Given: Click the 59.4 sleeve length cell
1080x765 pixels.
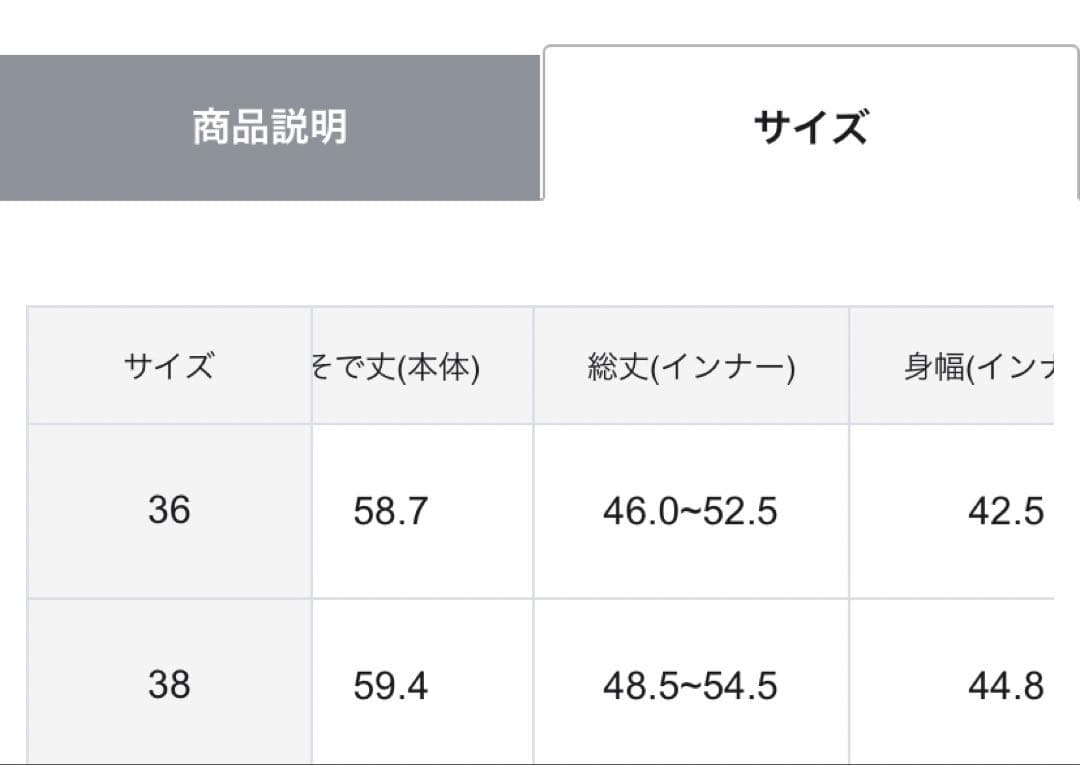Looking at the screenshot, I should click(x=390, y=686).
